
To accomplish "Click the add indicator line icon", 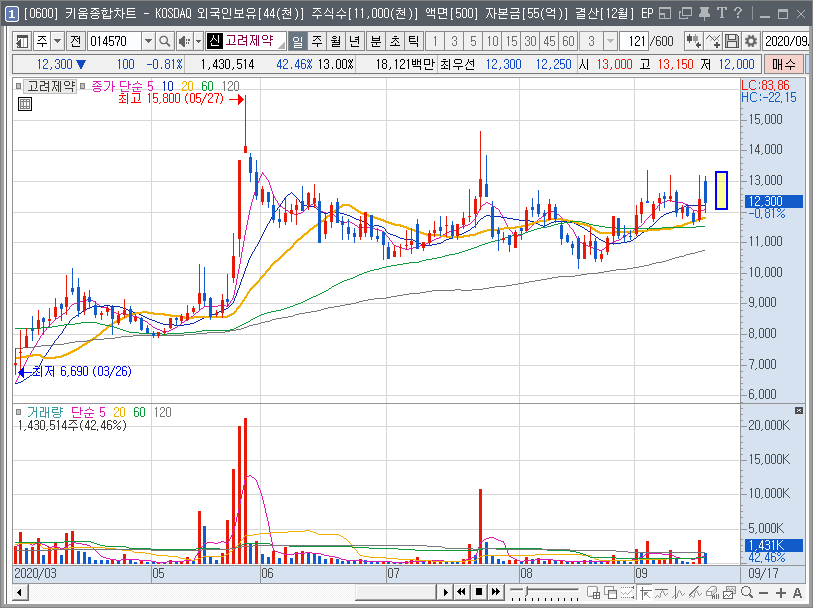I will point(712,40).
